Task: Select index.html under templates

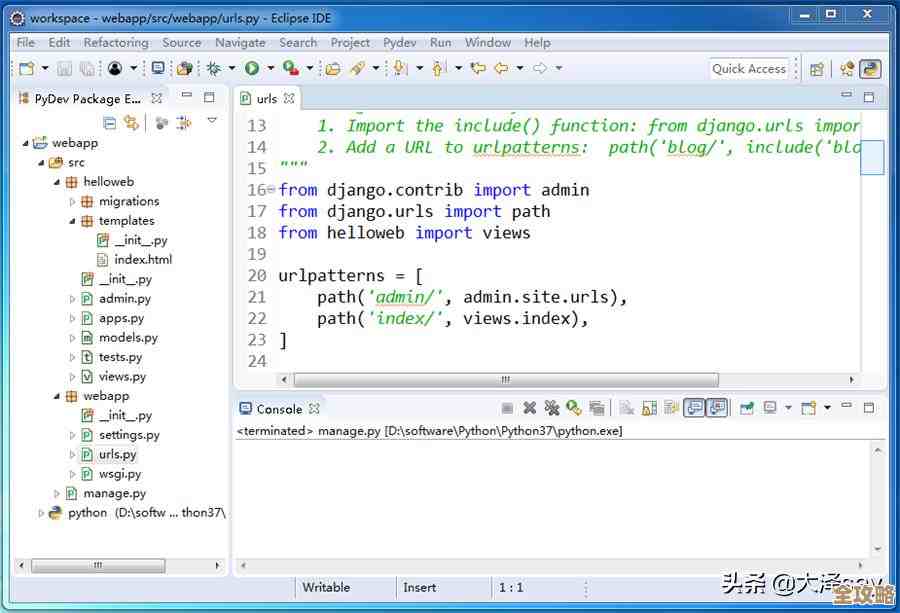Action: (142, 259)
